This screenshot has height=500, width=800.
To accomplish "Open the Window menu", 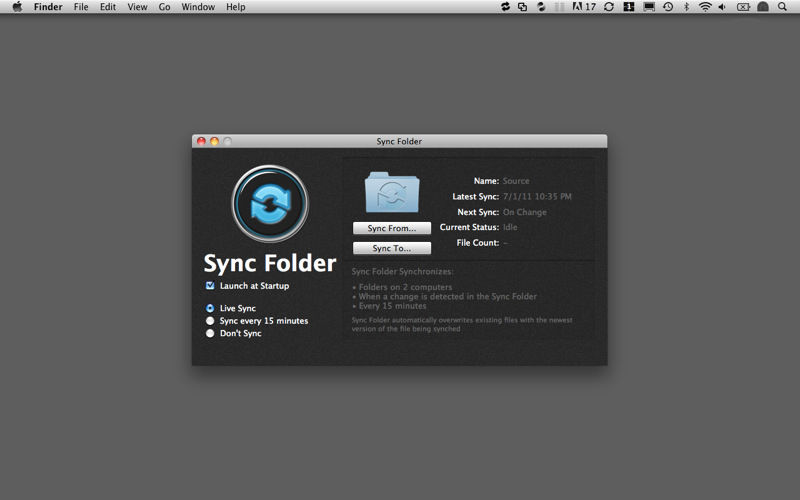I will [198, 7].
